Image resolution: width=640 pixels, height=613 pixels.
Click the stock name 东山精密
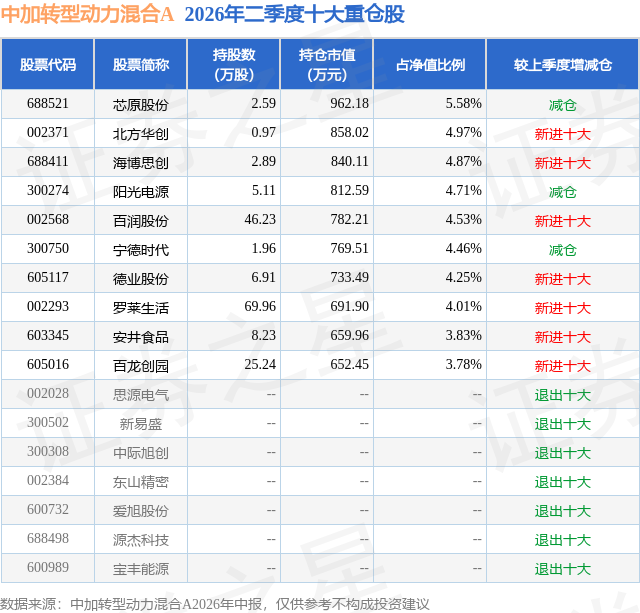141,481
